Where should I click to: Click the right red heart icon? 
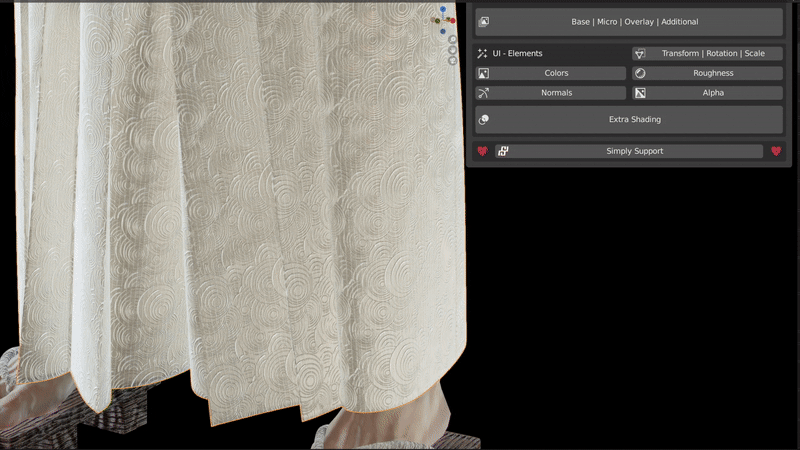click(775, 151)
